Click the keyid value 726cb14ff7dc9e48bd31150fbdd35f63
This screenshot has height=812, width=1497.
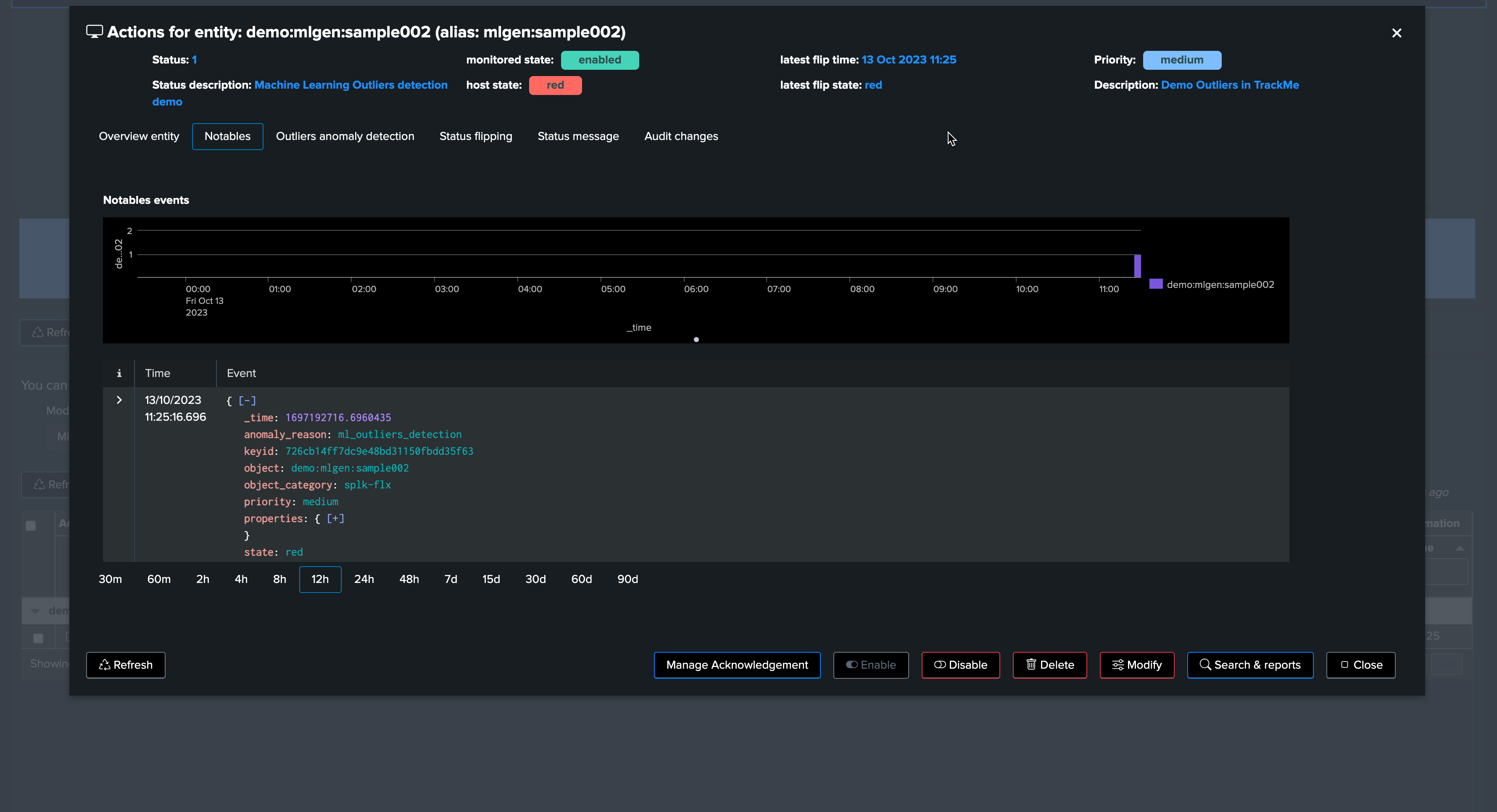pos(379,451)
